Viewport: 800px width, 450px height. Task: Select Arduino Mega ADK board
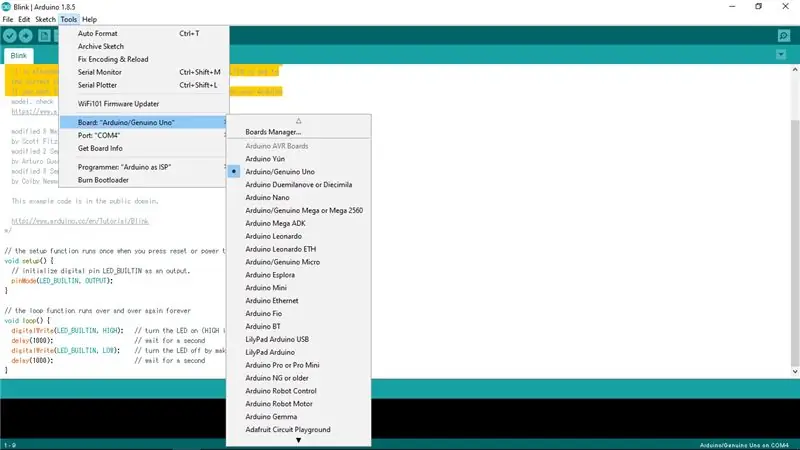point(298,223)
